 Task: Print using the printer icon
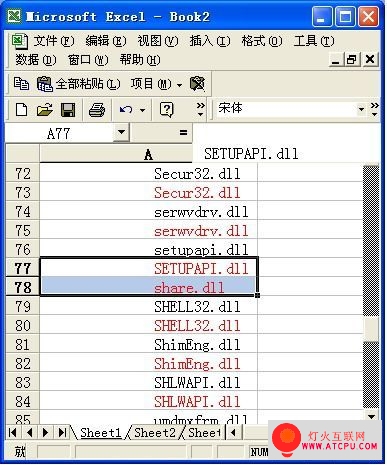97,110
